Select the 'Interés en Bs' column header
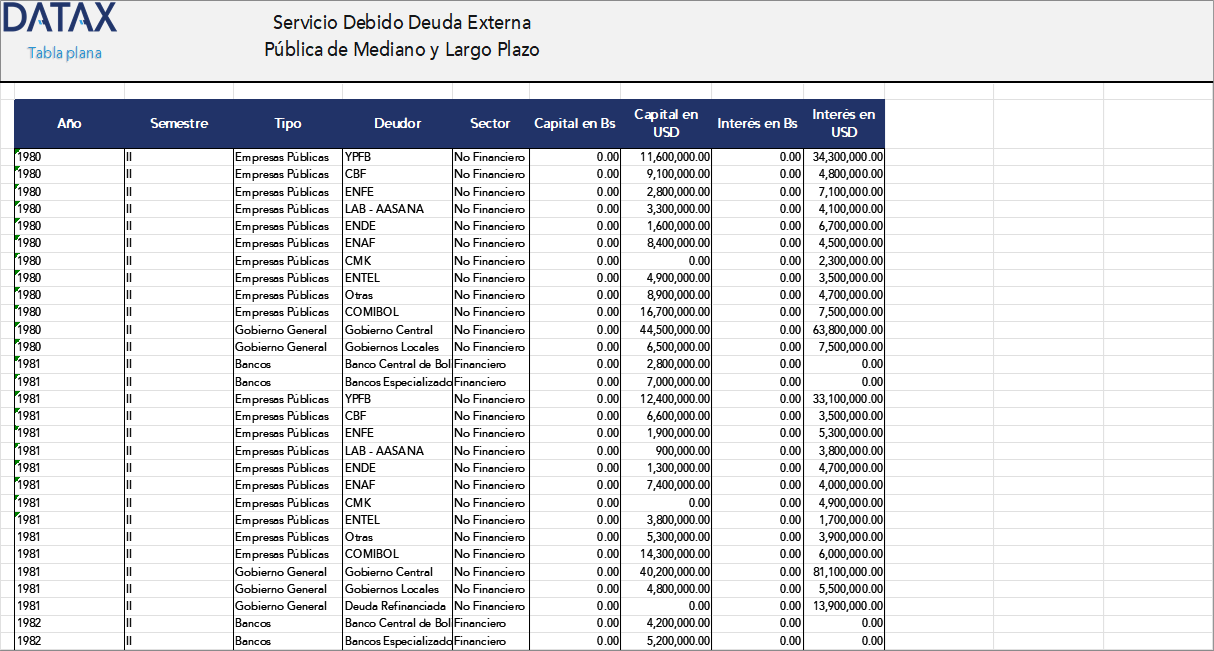The height and width of the screenshot is (651, 1214). 757,123
